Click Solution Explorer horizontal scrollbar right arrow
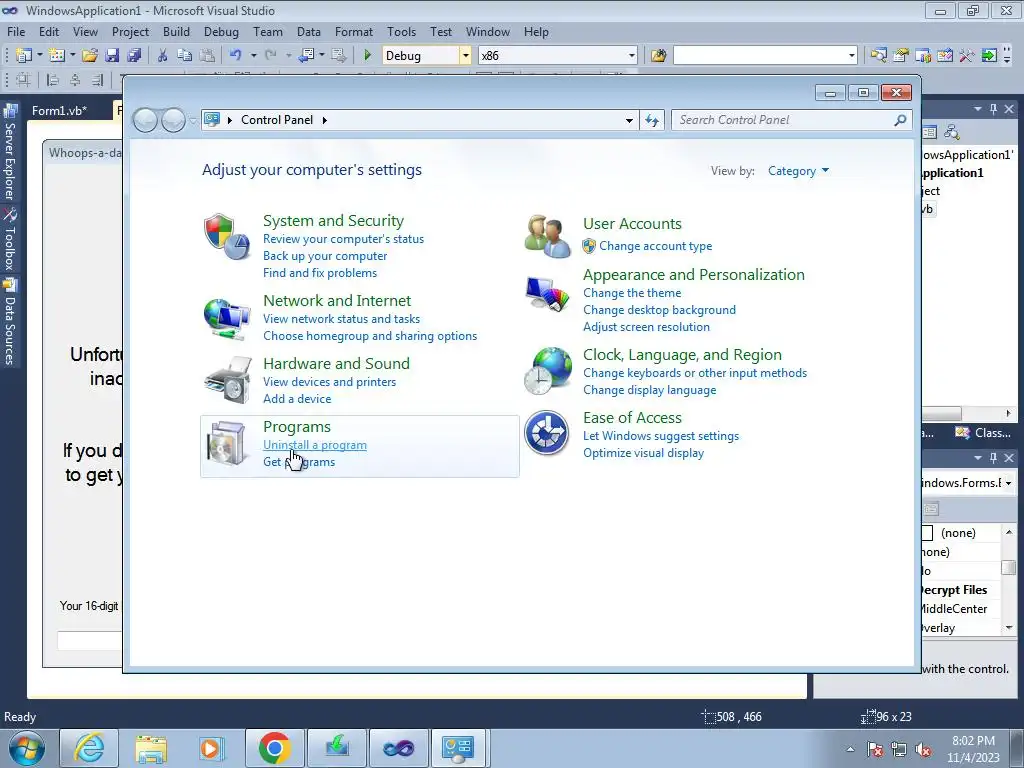1024x768 pixels. click(x=1008, y=413)
